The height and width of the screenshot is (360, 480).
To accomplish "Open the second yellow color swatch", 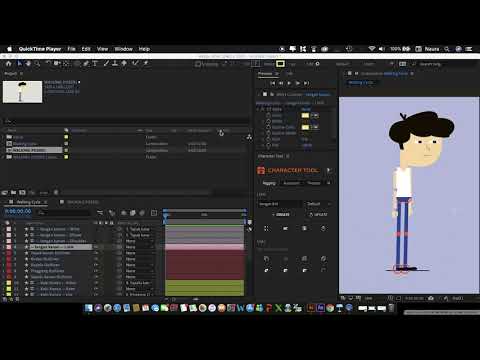I will (305, 127).
